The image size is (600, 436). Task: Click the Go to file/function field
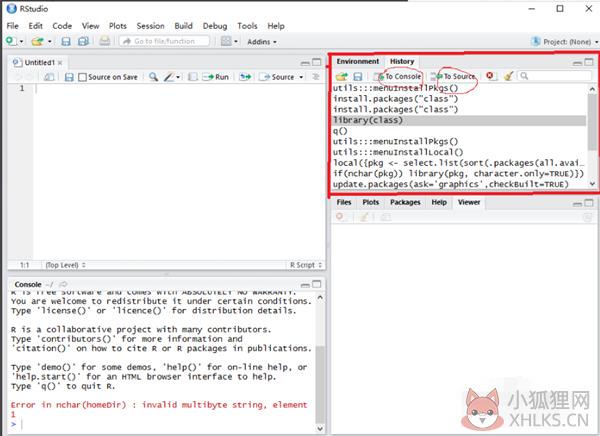point(165,41)
